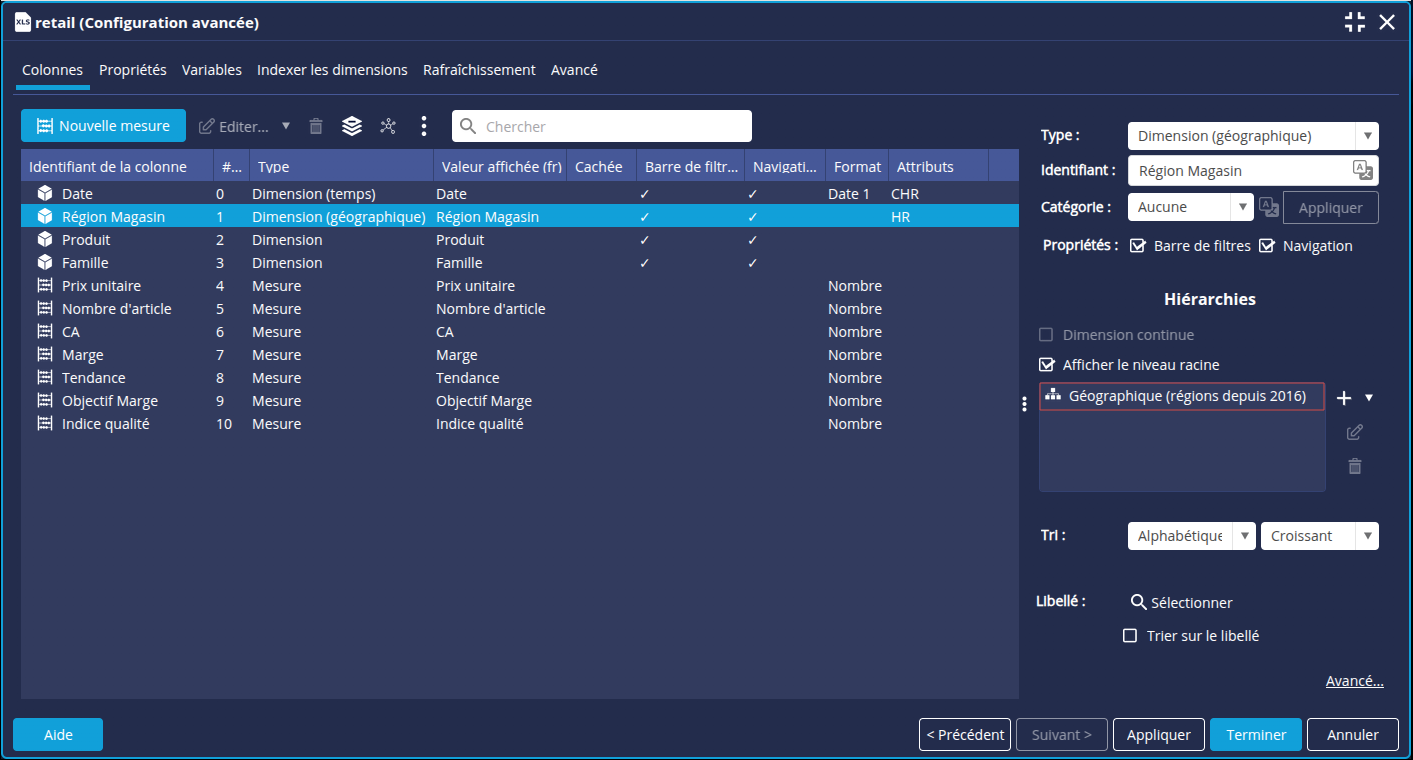Toggle the Barre de filtres checkbox
The width and height of the screenshot is (1413, 760).
pos(1138,246)
